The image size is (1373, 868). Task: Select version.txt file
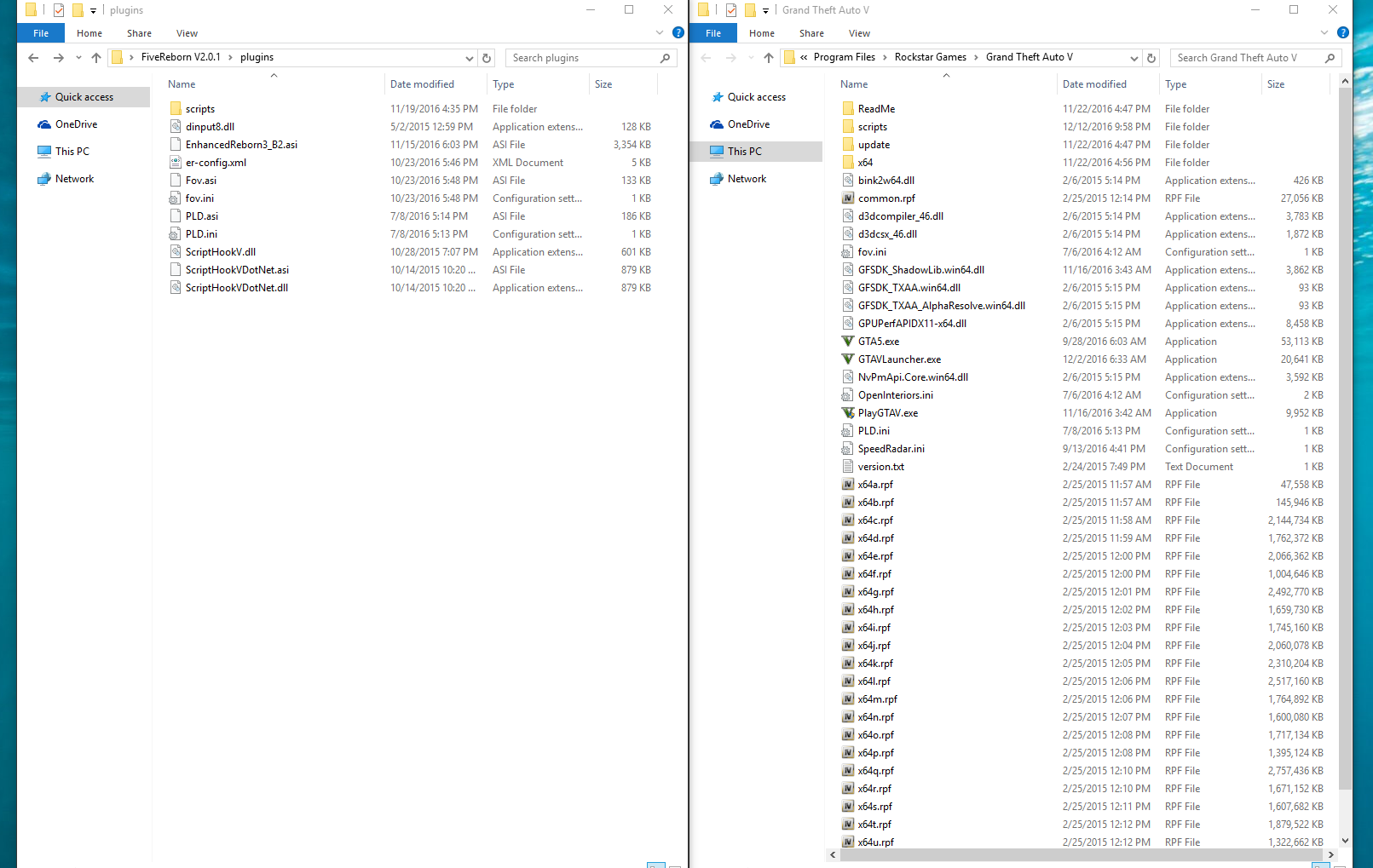(x=881, y=467)
